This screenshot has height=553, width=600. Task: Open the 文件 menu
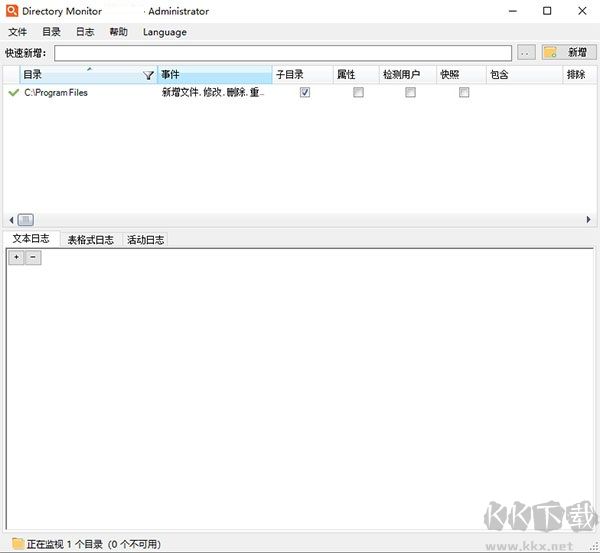18,32
